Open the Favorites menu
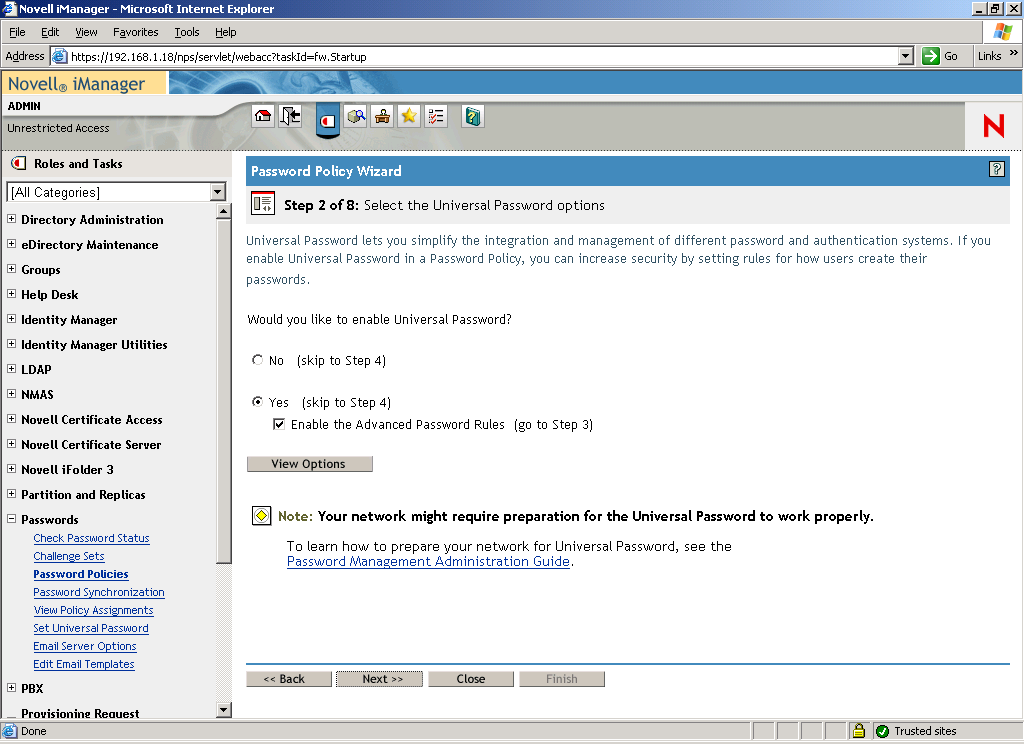 point(135,31)
